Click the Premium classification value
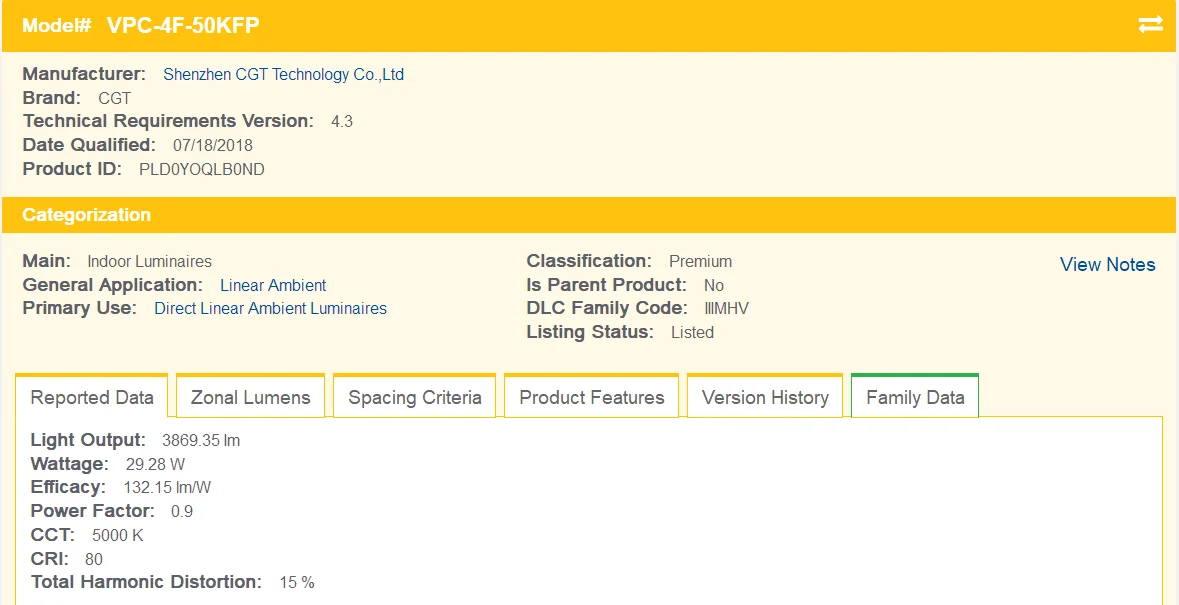The height and width of the screenshot is (605, 1179). pos(700,262)
